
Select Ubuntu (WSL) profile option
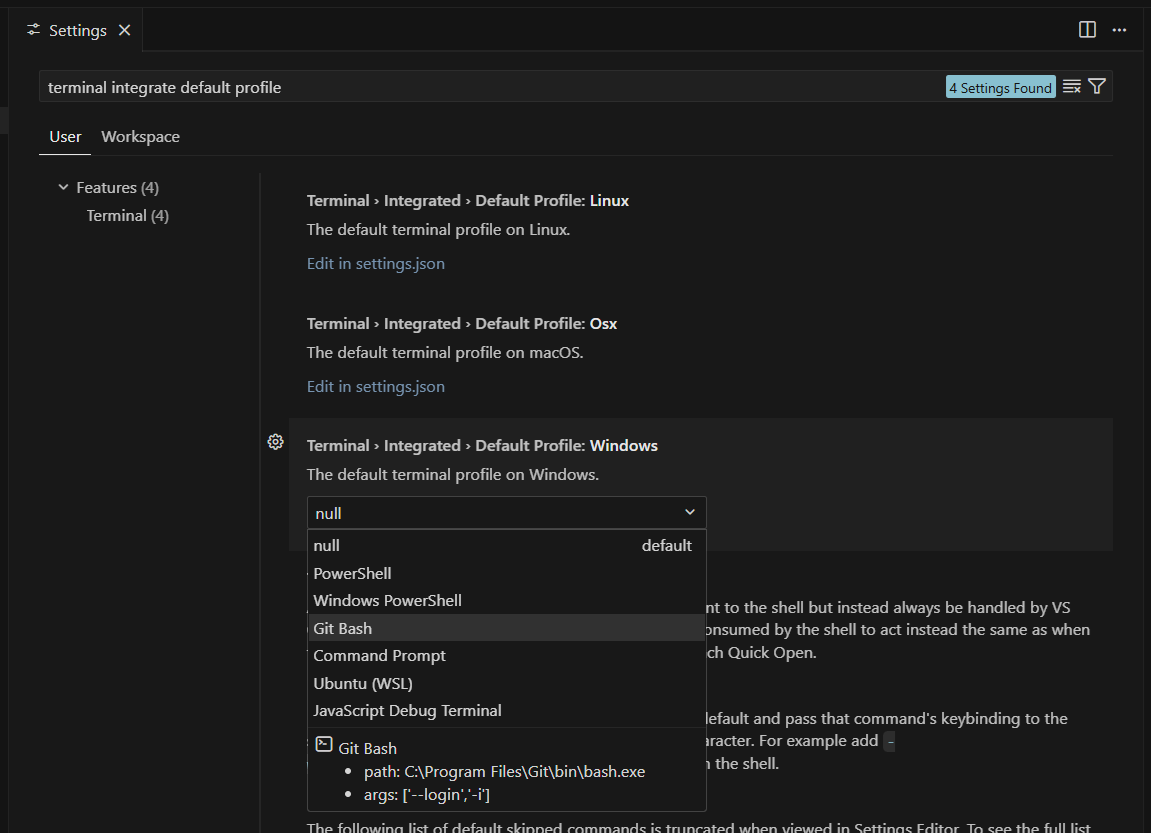[x=363, y=684]
